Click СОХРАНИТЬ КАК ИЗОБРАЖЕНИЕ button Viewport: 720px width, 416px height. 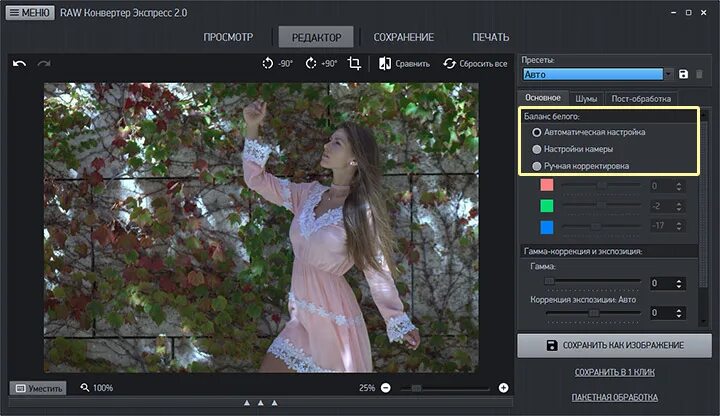[x=614, y=345]
